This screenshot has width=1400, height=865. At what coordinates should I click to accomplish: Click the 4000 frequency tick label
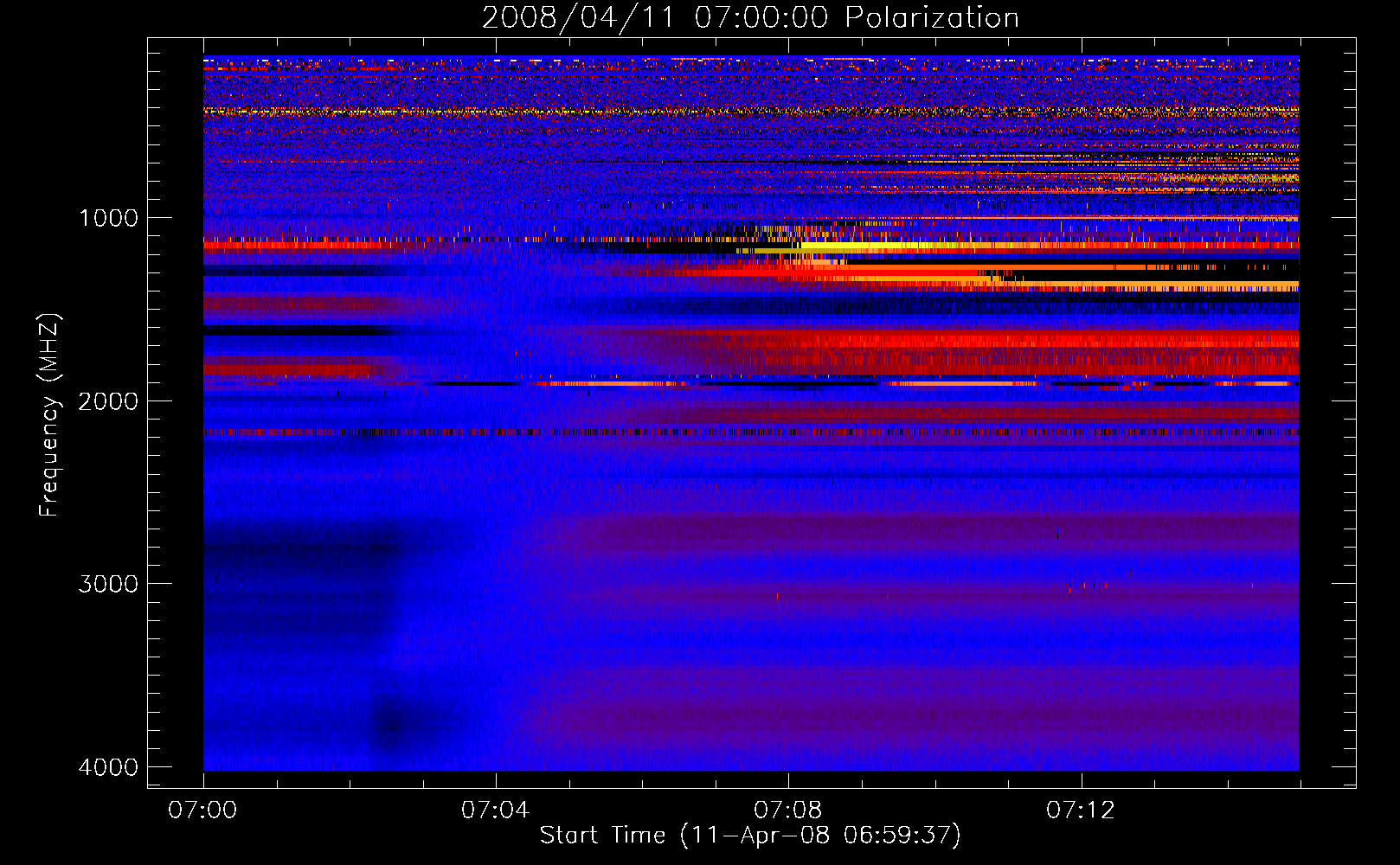pyautogui.click(x=108, y=767)
